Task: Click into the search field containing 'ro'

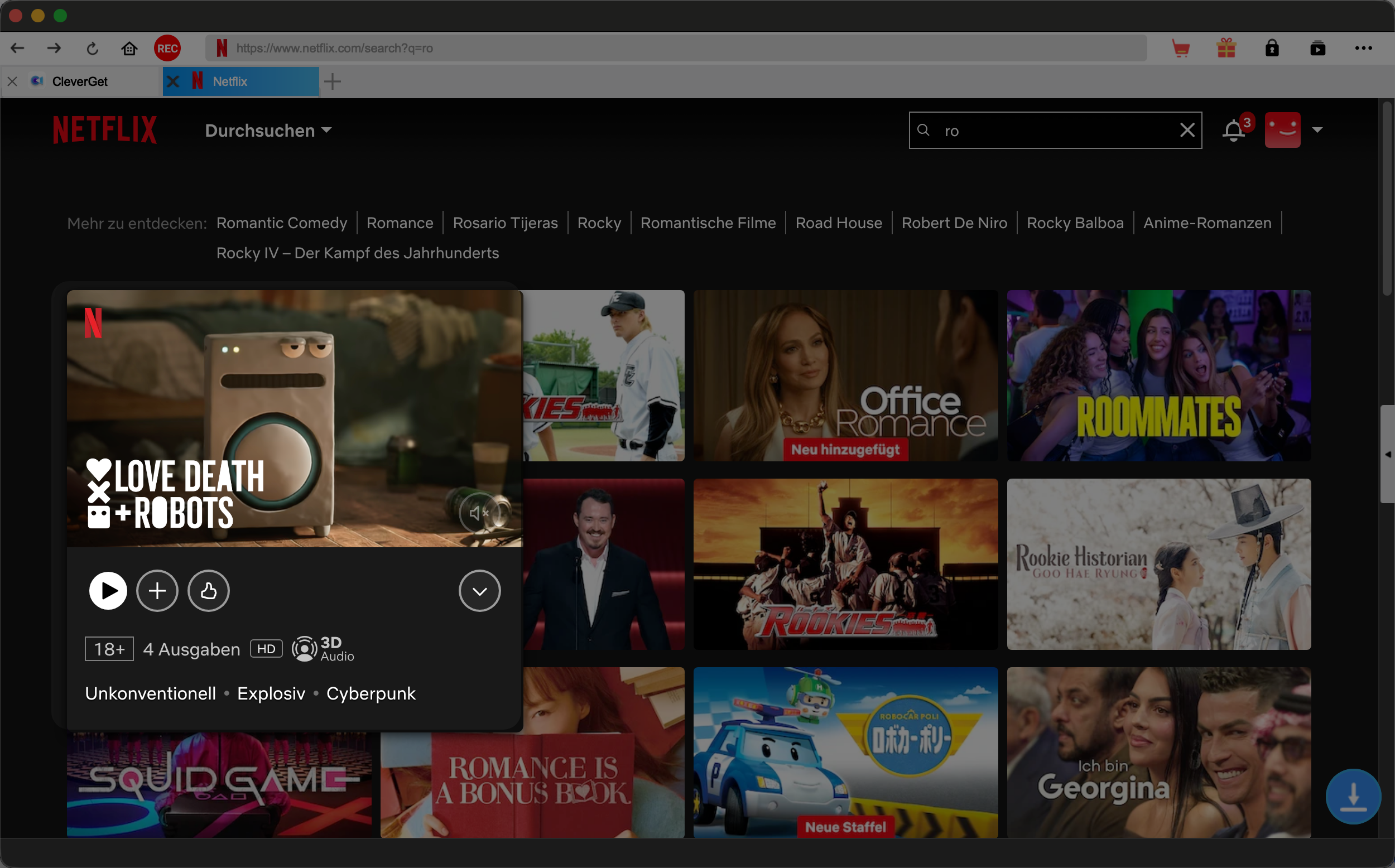Action: pyautogui.click(x=1055, y=131)
